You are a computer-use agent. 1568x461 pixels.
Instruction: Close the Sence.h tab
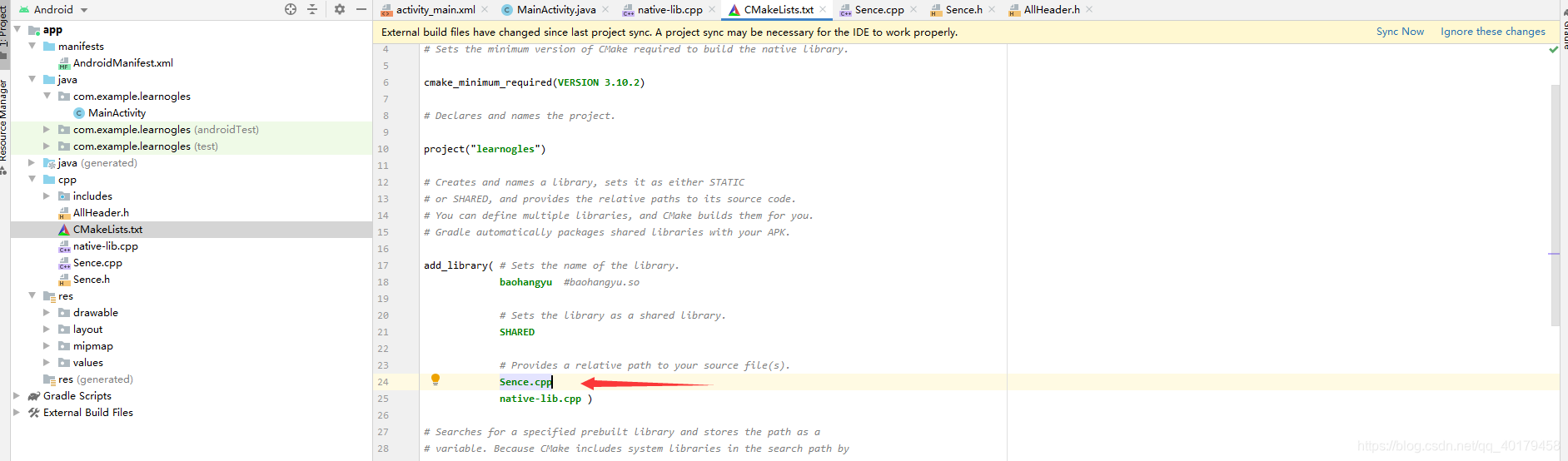coord(992,10)
